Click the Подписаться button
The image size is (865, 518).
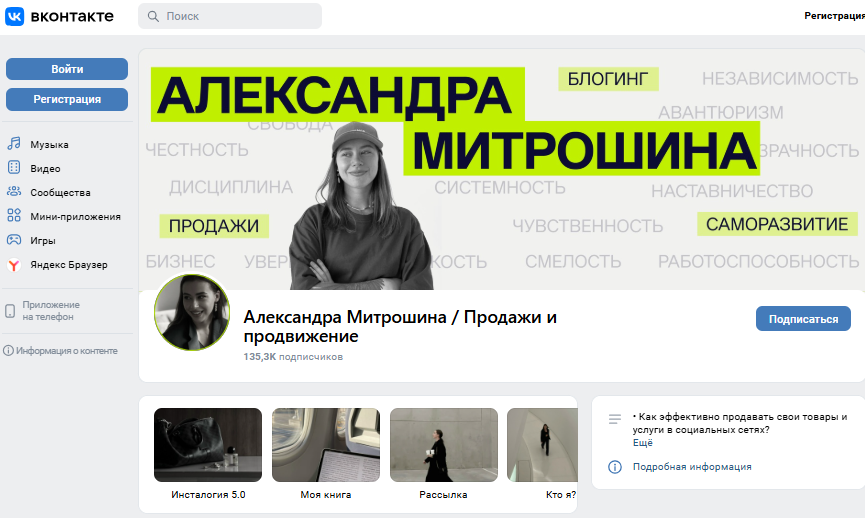pyautogui.click(x=803, y=319)
